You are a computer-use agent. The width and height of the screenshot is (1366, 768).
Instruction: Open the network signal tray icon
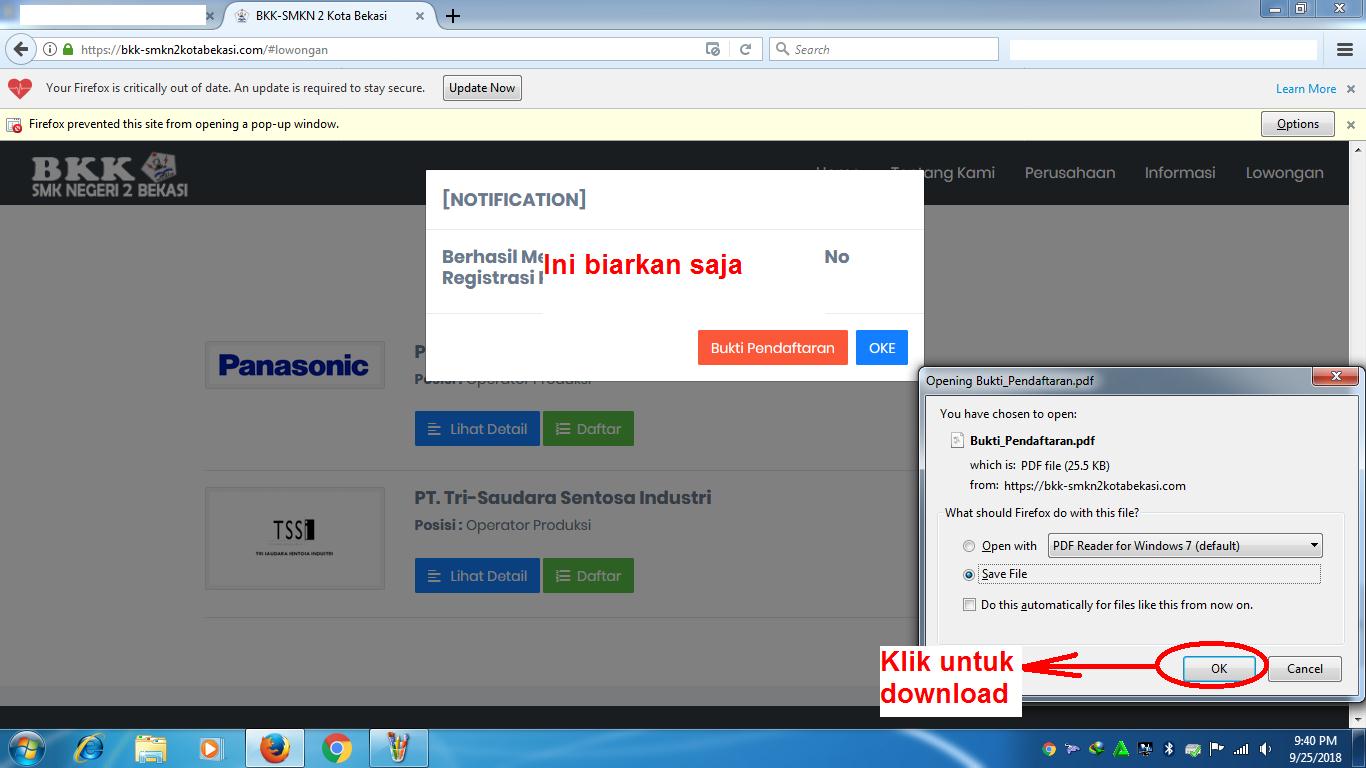click(1241, 749)
